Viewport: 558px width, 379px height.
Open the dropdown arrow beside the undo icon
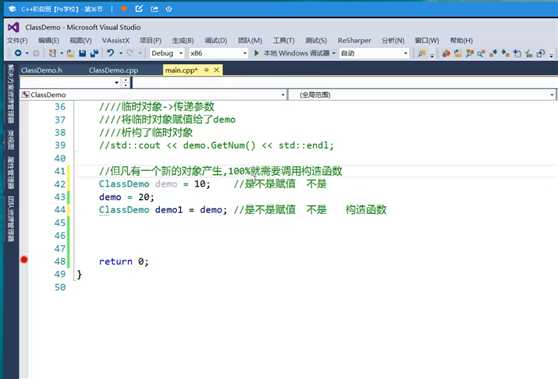point(121,53)
